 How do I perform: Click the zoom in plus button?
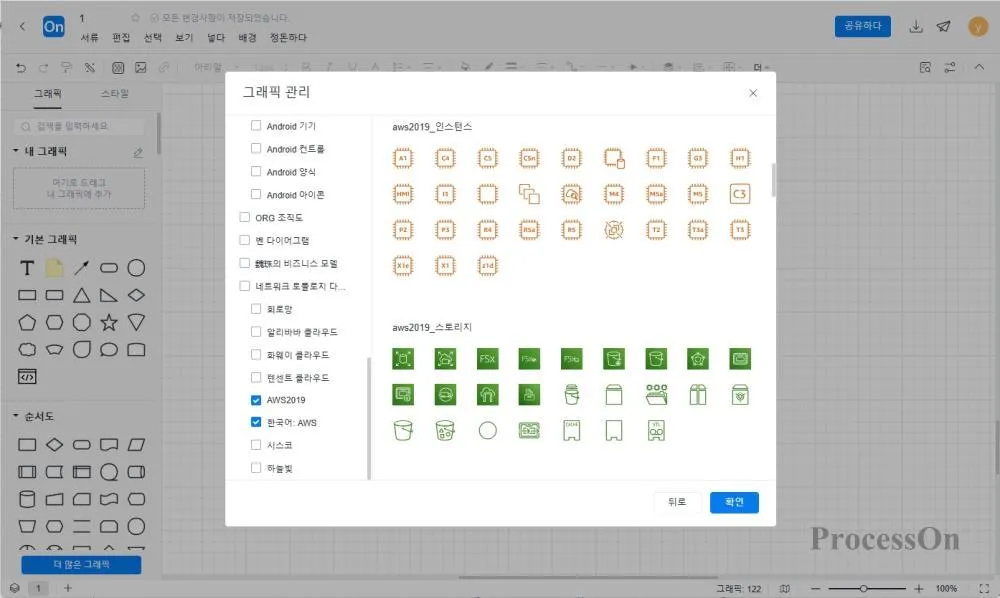tap(918, 588)
